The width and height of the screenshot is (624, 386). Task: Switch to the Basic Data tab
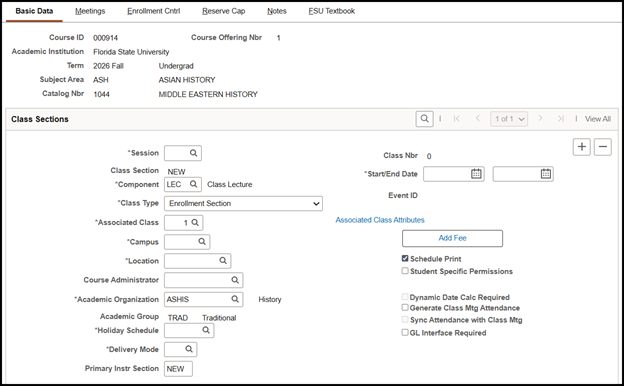34,11
